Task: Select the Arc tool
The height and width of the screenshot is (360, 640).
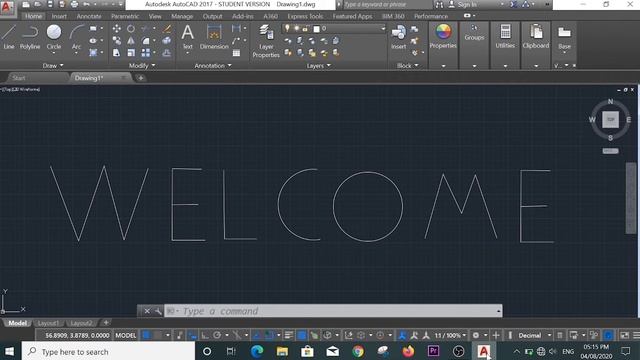Action: tap(76, 37)
